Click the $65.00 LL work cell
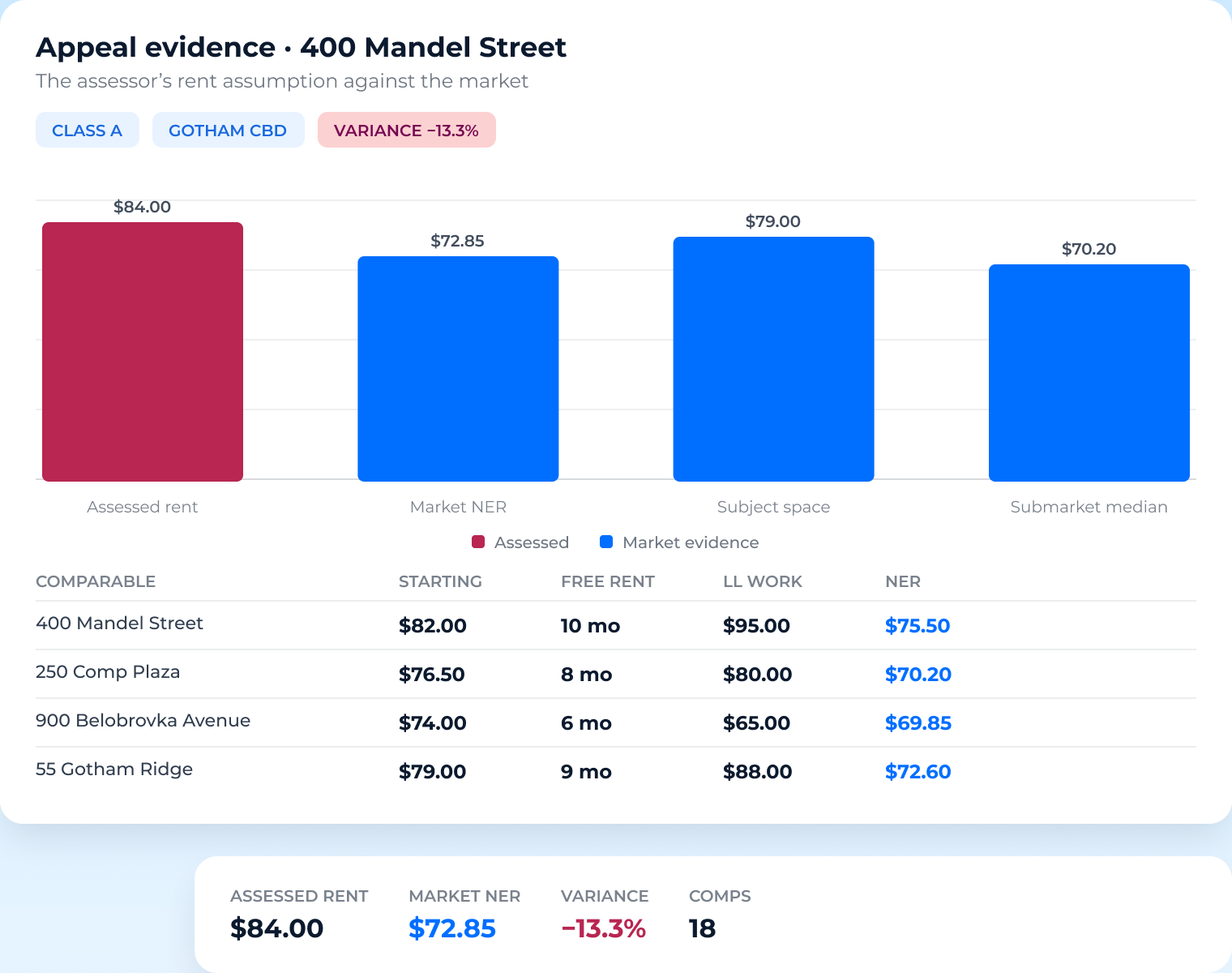The width and height of the screenshot is (1232, 973). [x=757, y=723]
